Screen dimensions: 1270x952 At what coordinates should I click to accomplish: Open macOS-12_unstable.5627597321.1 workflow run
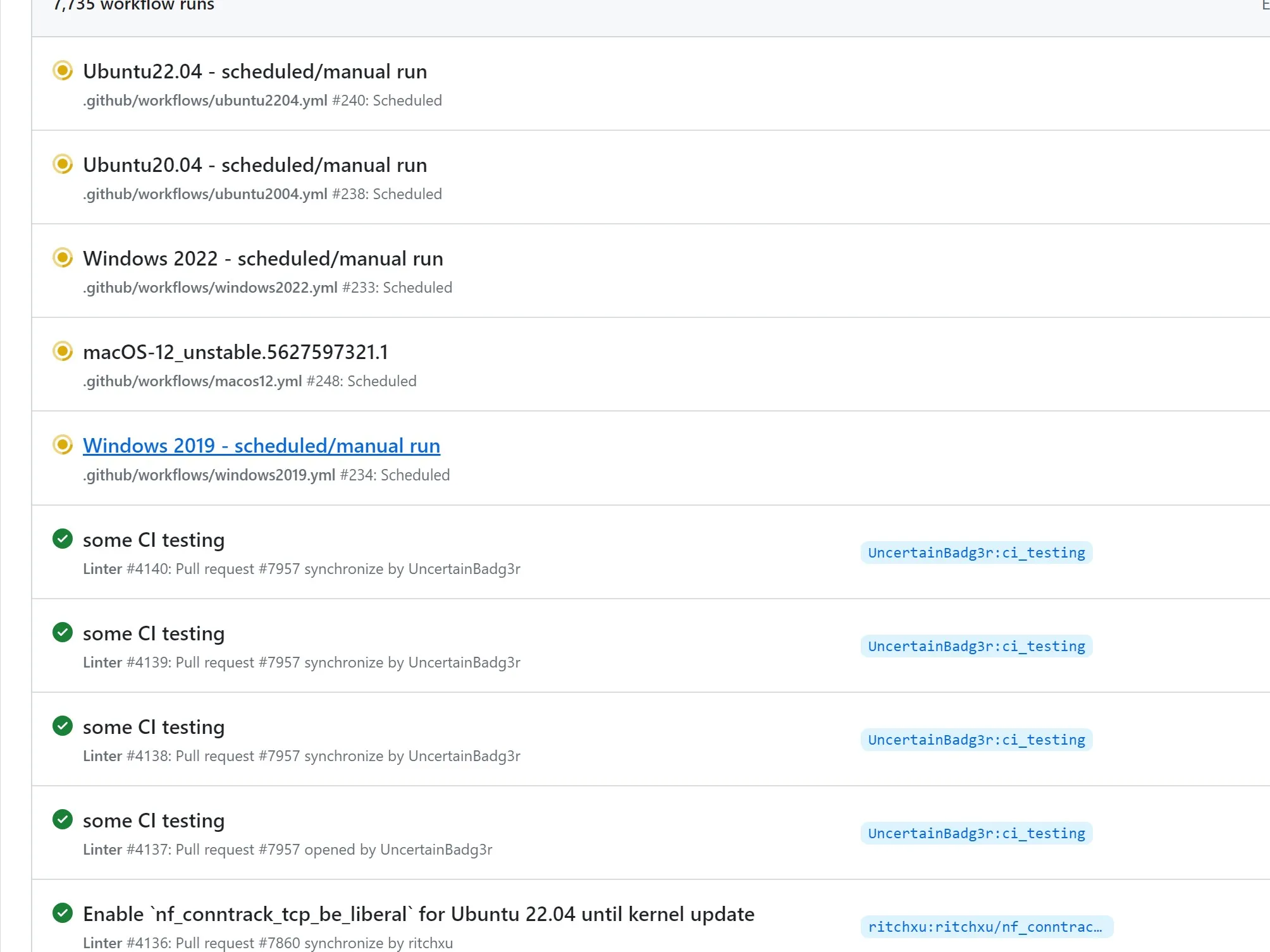point(235,352)
